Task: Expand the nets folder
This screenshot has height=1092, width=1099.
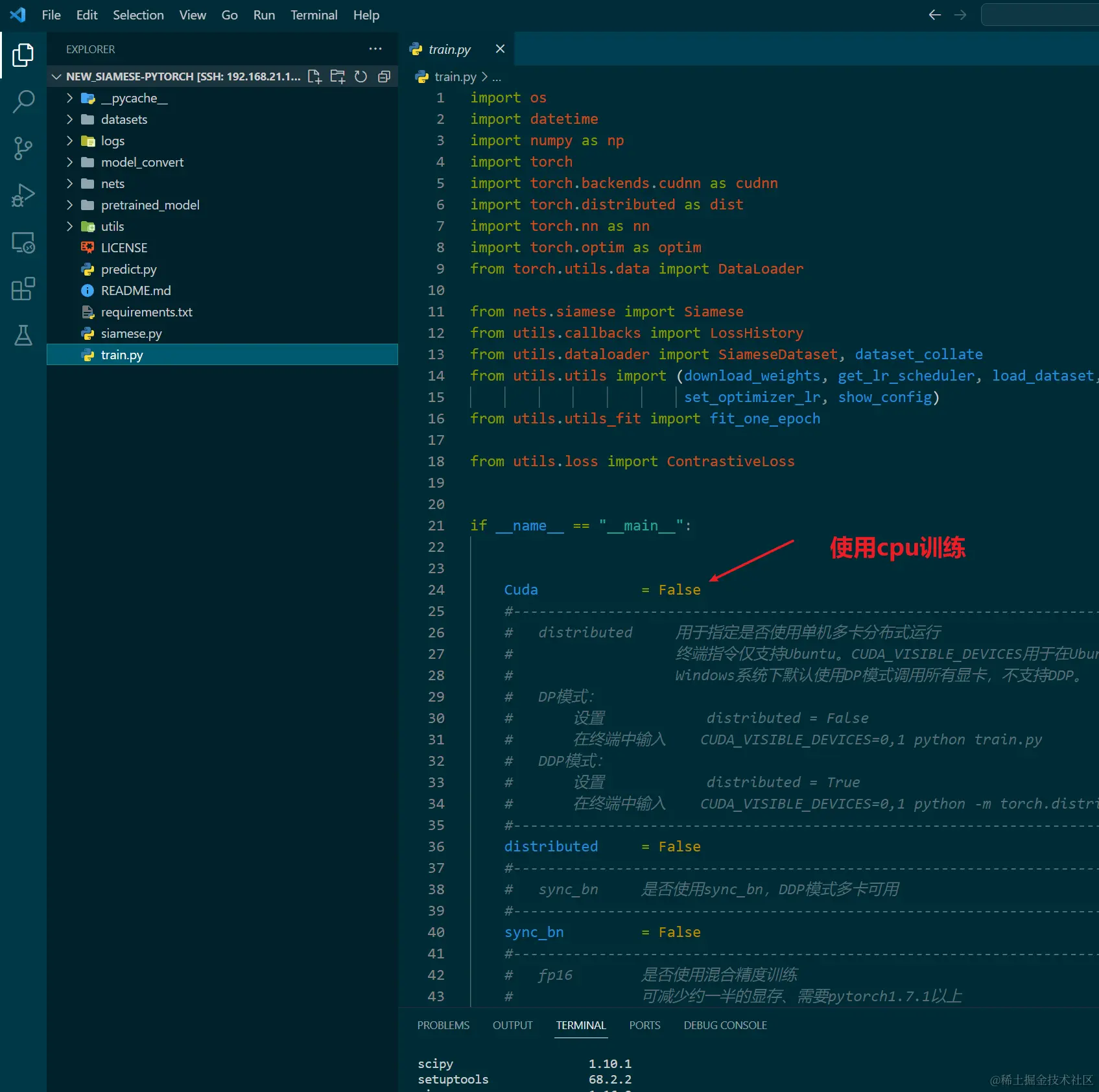Action: [x=70, y=184]
